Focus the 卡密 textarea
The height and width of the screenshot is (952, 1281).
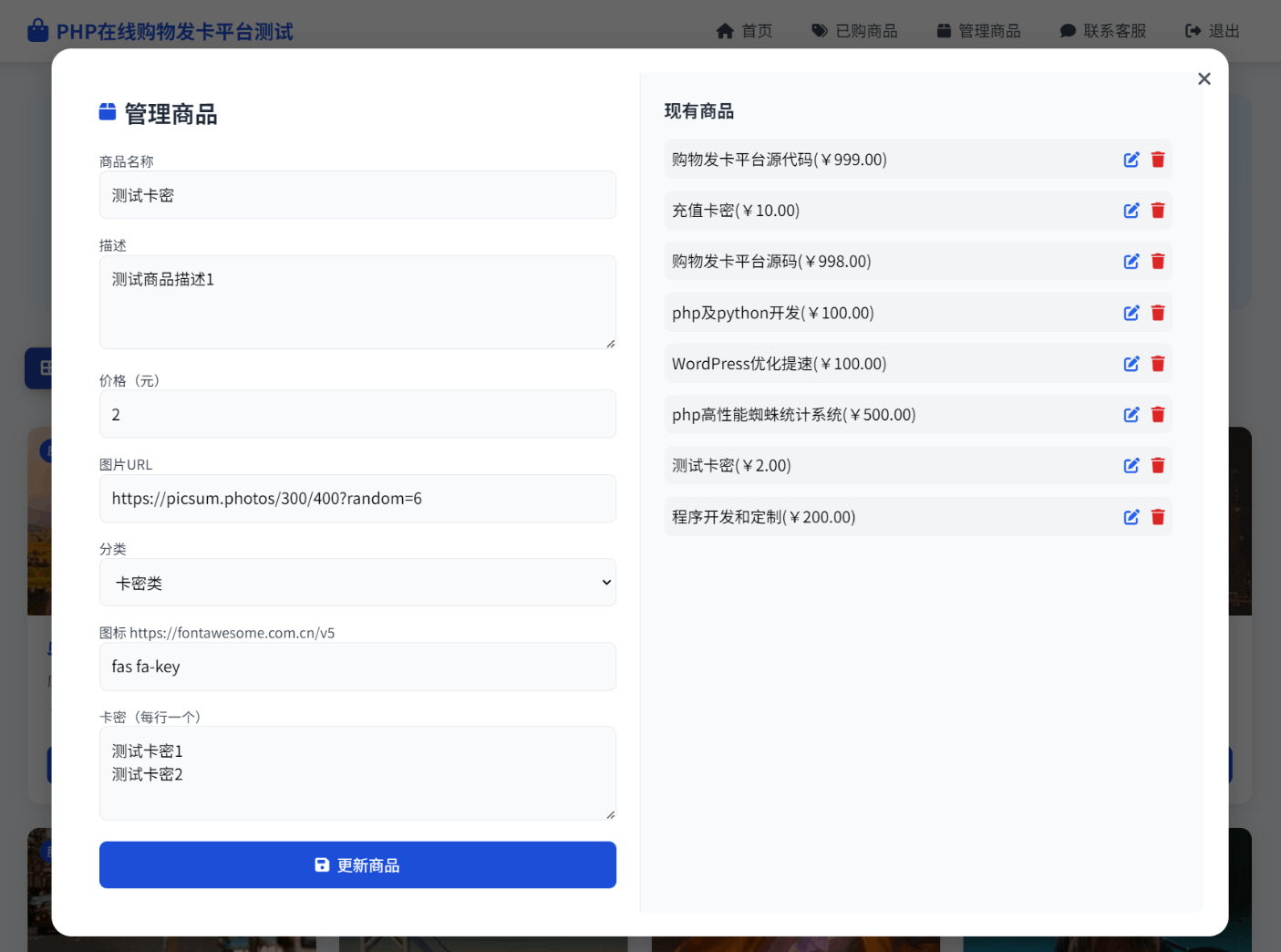tap(357, 773)
